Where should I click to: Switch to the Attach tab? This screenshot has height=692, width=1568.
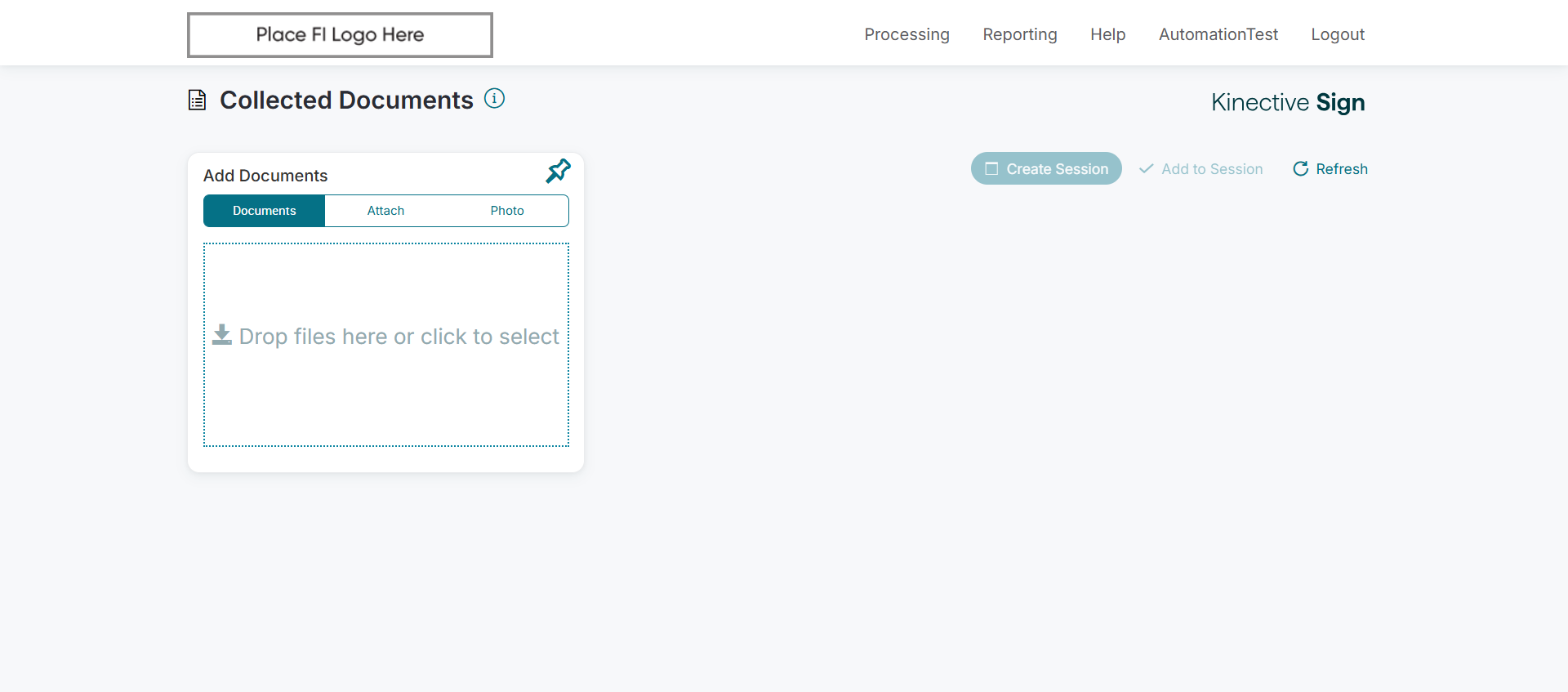pyautogui.click(x=385, y=211)
